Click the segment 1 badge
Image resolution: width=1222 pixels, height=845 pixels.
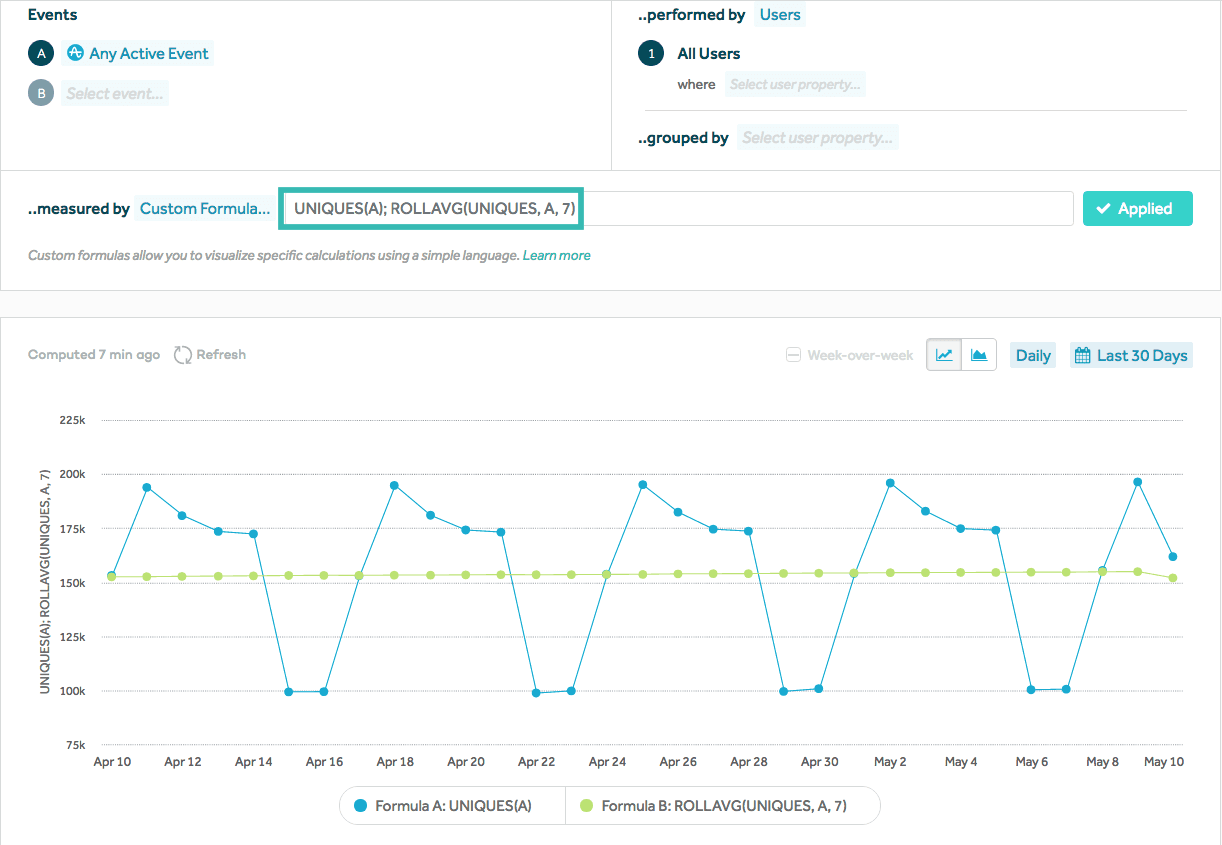point(651,54)
